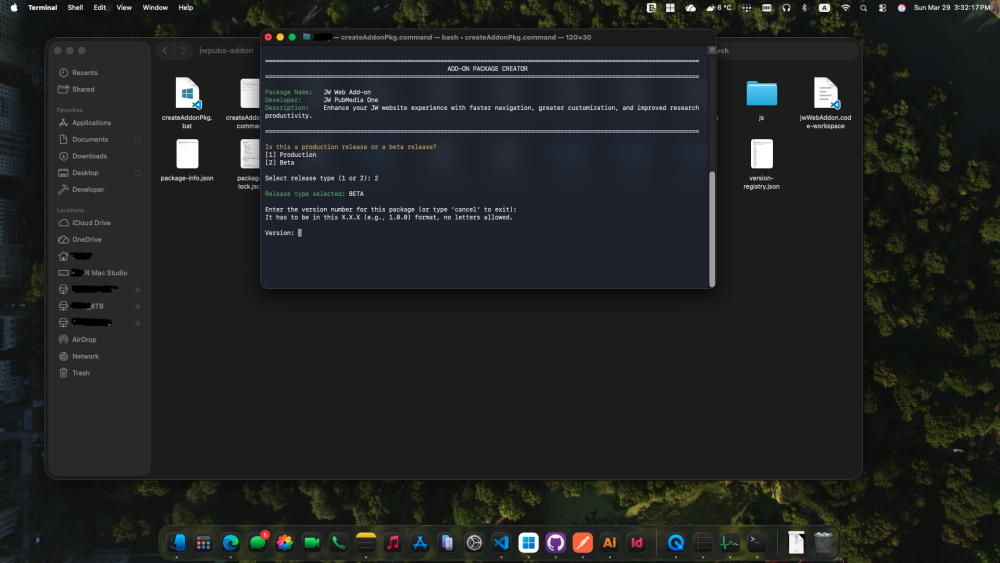Viewport: 1000px width, 563px height.
Task: Click the Version input prompt in Terminal
Action: click(299, 232)
